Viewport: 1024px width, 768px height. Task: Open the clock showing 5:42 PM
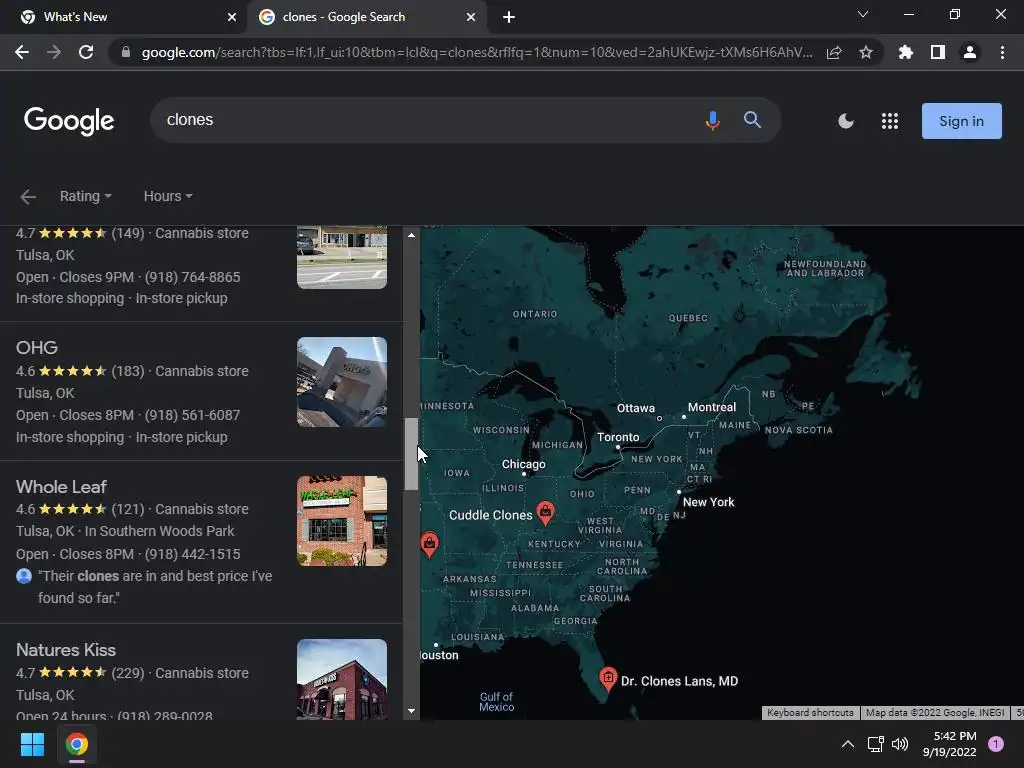pos(949,744)
